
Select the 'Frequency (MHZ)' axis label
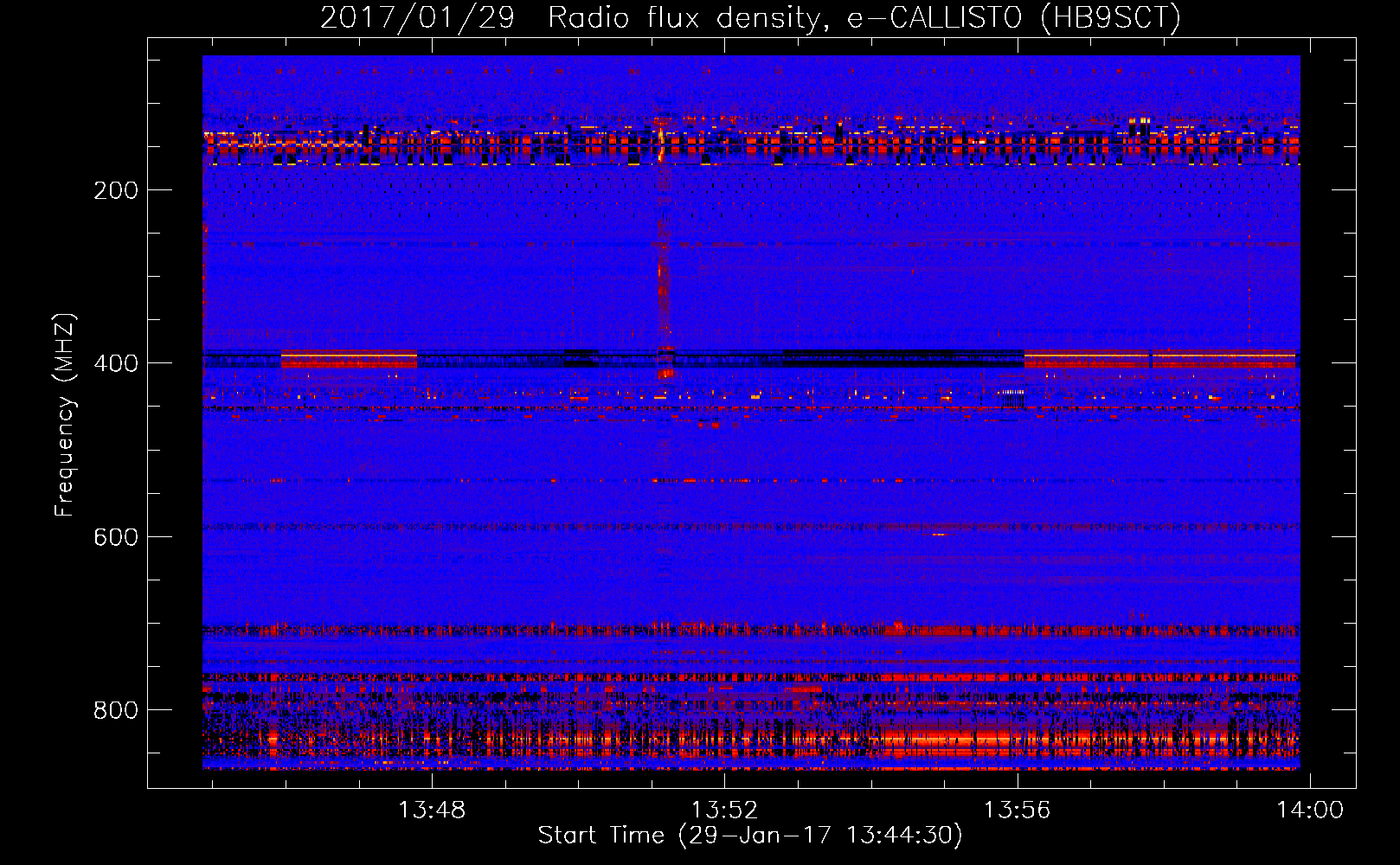(x=65, y=415)
